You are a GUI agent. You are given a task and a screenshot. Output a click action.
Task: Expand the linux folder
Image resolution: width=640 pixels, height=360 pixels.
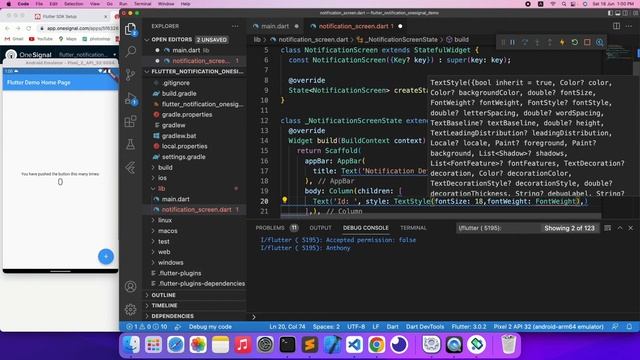[164, 220]
